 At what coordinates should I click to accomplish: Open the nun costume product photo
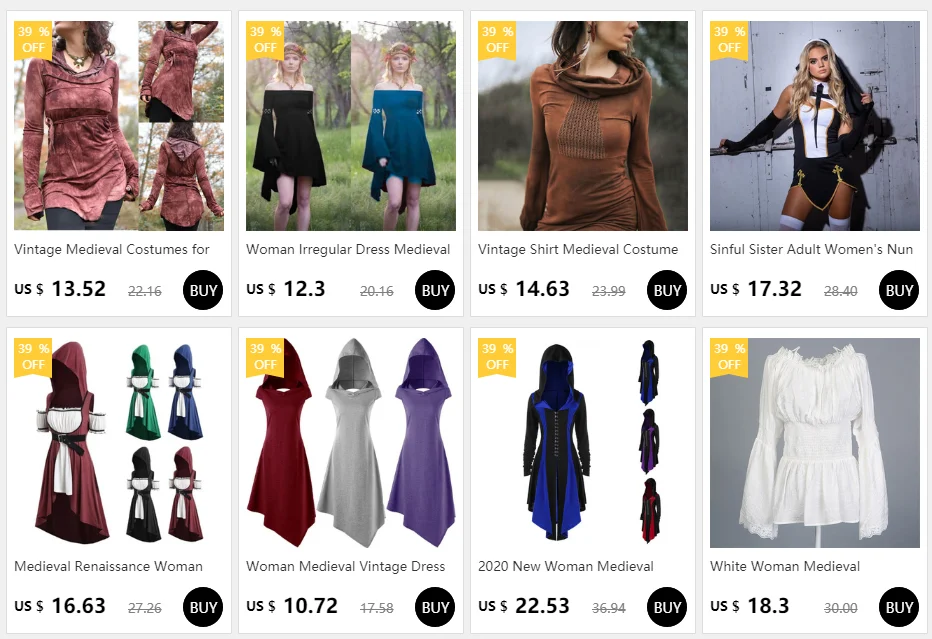[x=814, y=126]
